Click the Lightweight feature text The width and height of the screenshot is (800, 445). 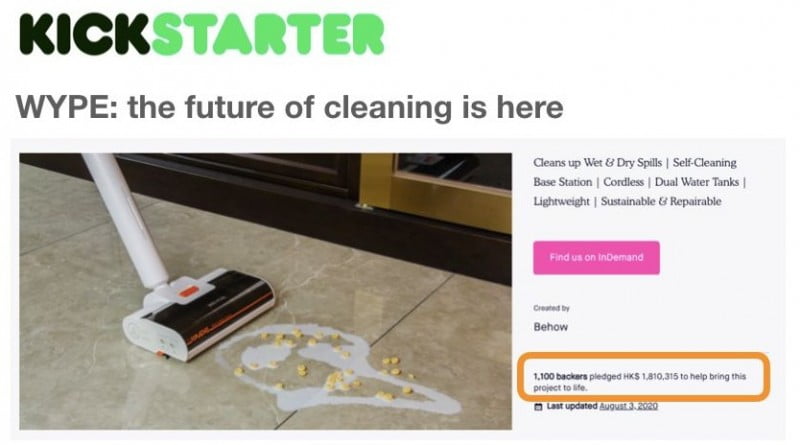tap(561, 202)
